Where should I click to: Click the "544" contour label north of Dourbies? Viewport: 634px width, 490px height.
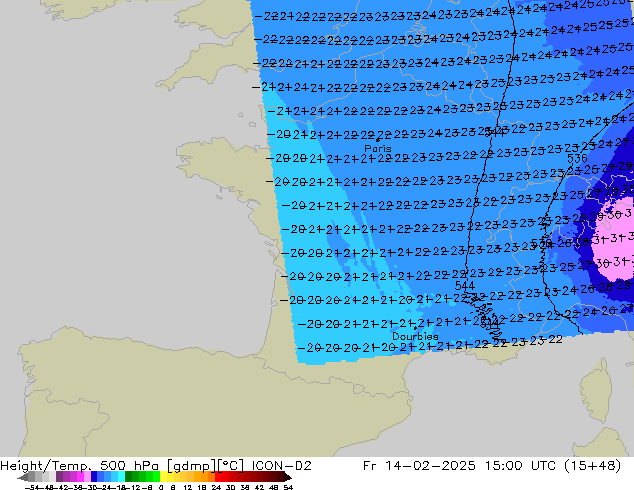point(465,286)
